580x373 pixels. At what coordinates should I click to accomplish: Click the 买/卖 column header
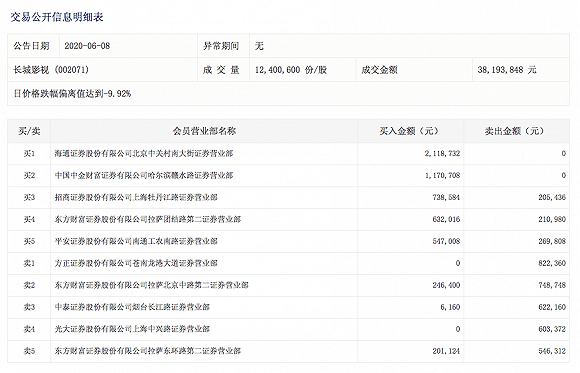click(x=29, y=131)
